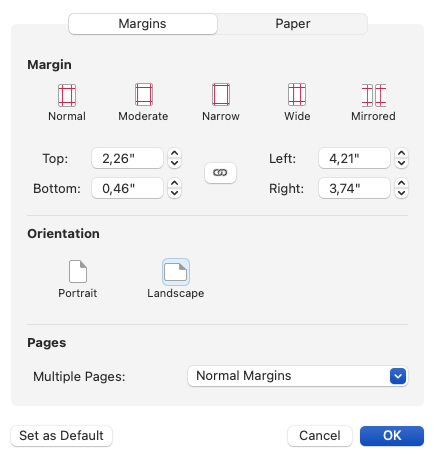The width and height of the screenshot is (438, 459).
Task: Apply the Narrow margin preset
Action: pos(221,95)
